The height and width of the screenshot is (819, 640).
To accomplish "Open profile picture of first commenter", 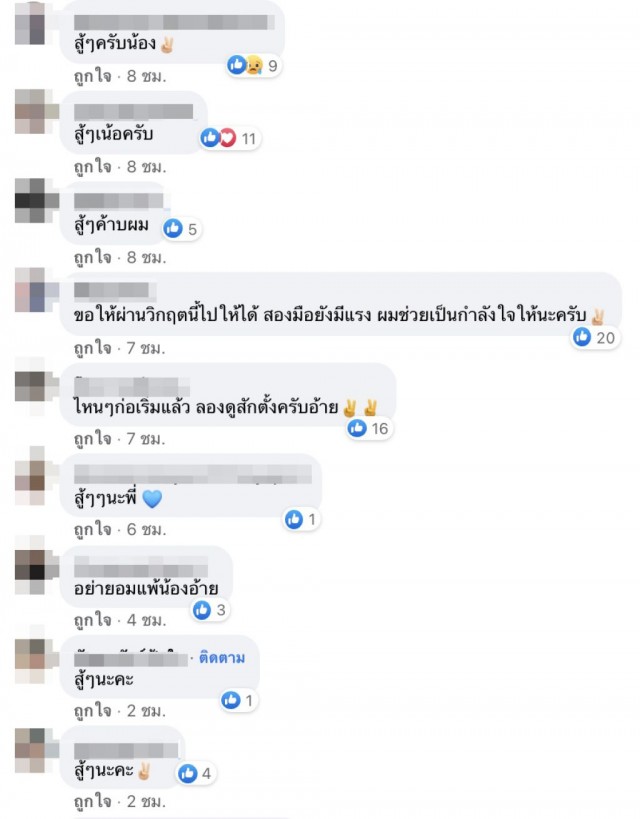I will [30, 24].
